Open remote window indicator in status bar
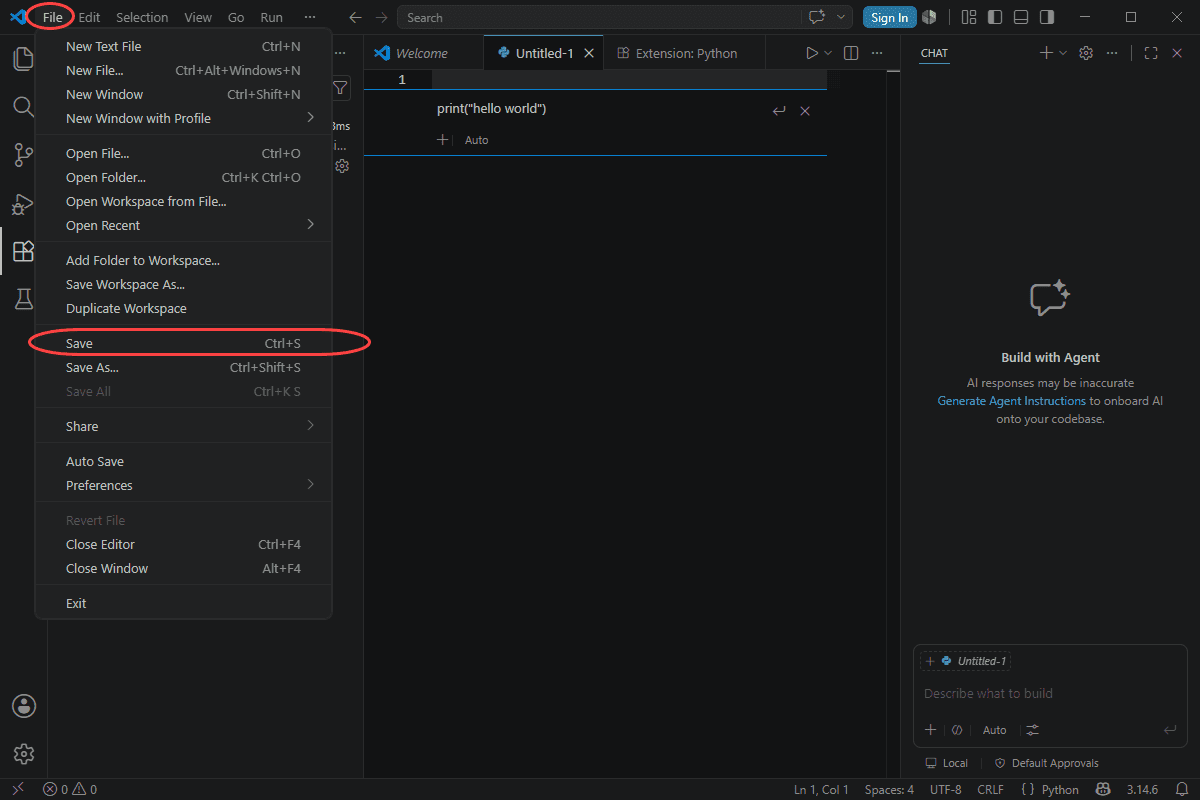Screen dimensions: 1200x800 (x=17, y=789)
